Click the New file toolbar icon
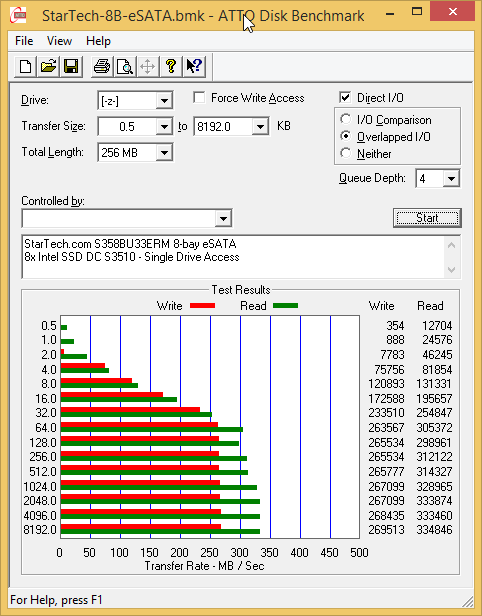Screen dimensions: 482x616 [x=26, y=66]
